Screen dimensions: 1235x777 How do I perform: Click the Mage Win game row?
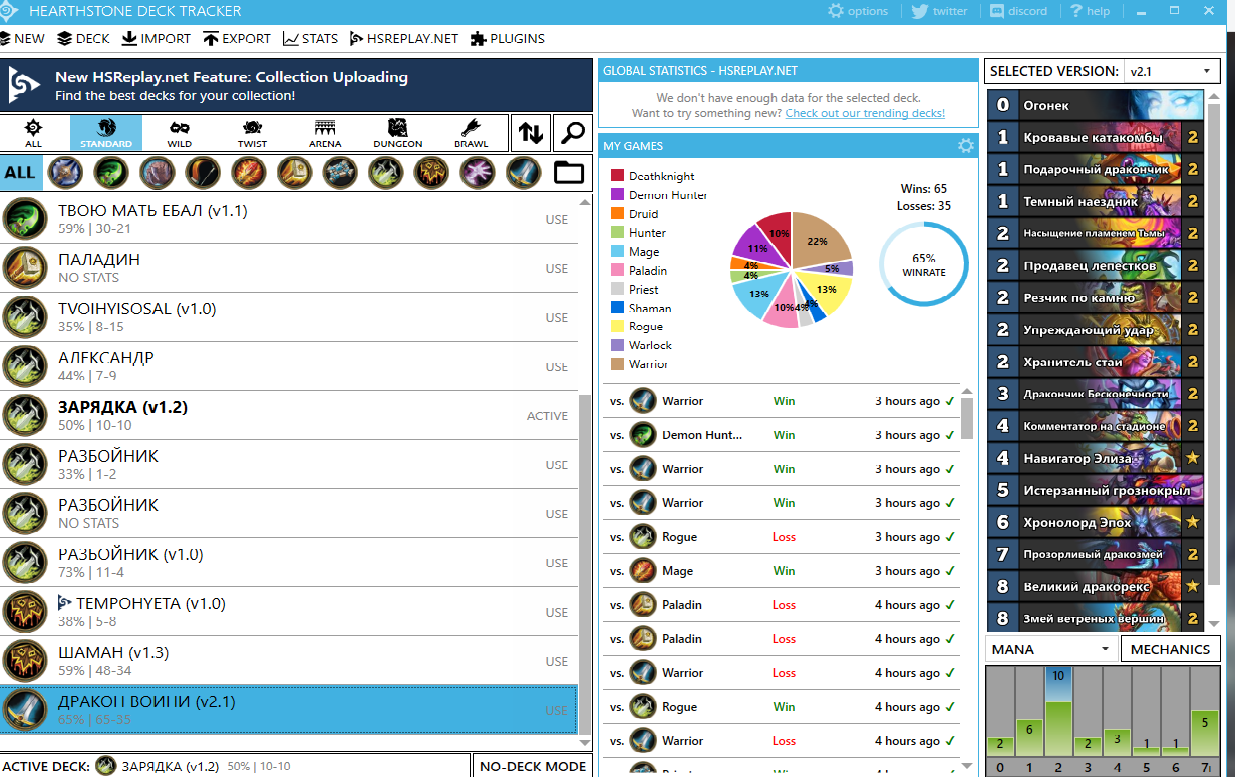pyautogui.click(x=782, y=571)
